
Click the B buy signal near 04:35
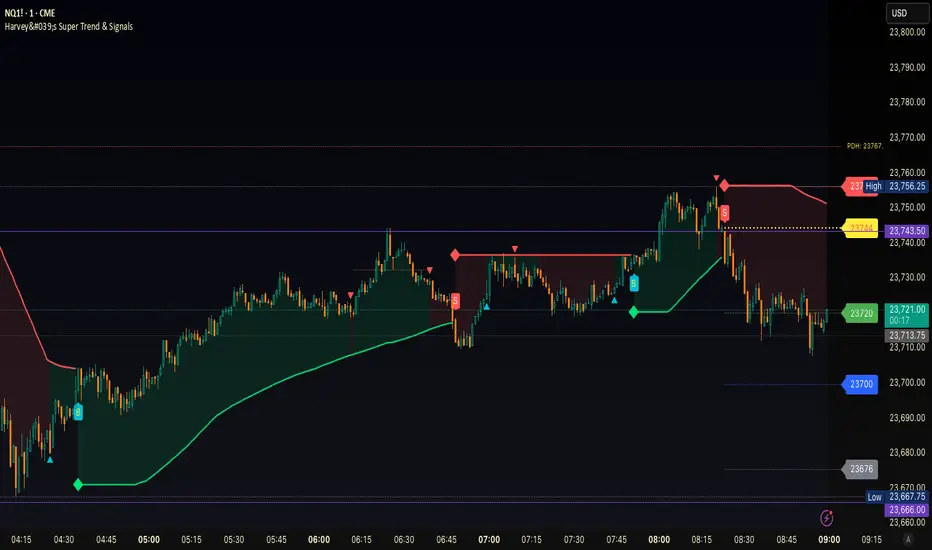[78, 411]
